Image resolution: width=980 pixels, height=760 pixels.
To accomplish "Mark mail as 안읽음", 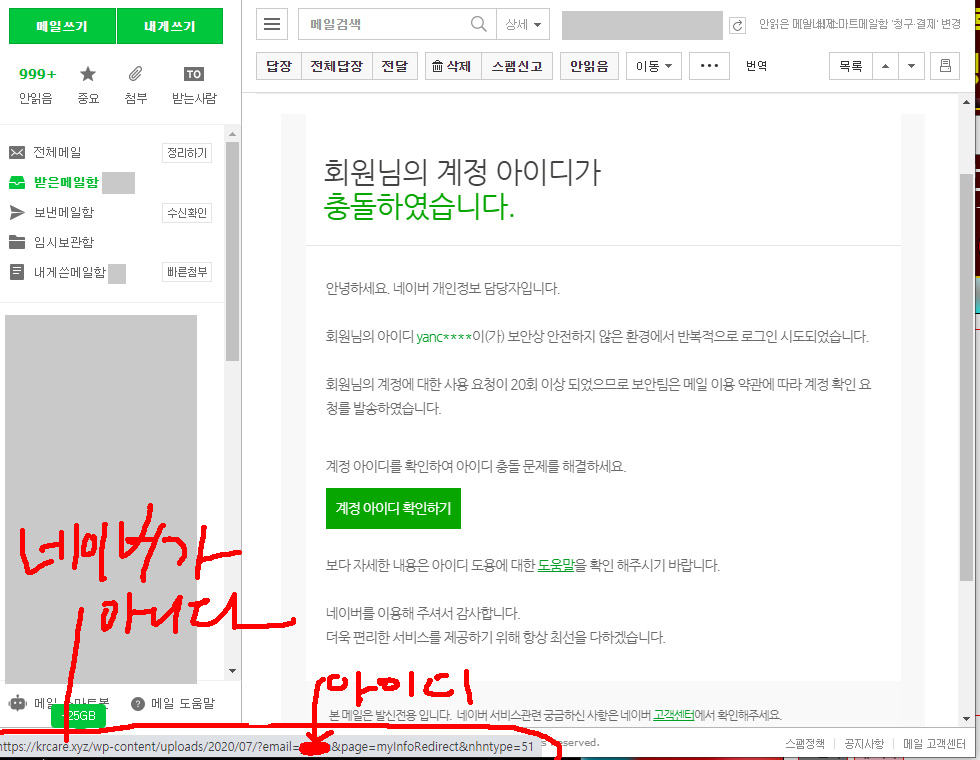I will point(589,66).
